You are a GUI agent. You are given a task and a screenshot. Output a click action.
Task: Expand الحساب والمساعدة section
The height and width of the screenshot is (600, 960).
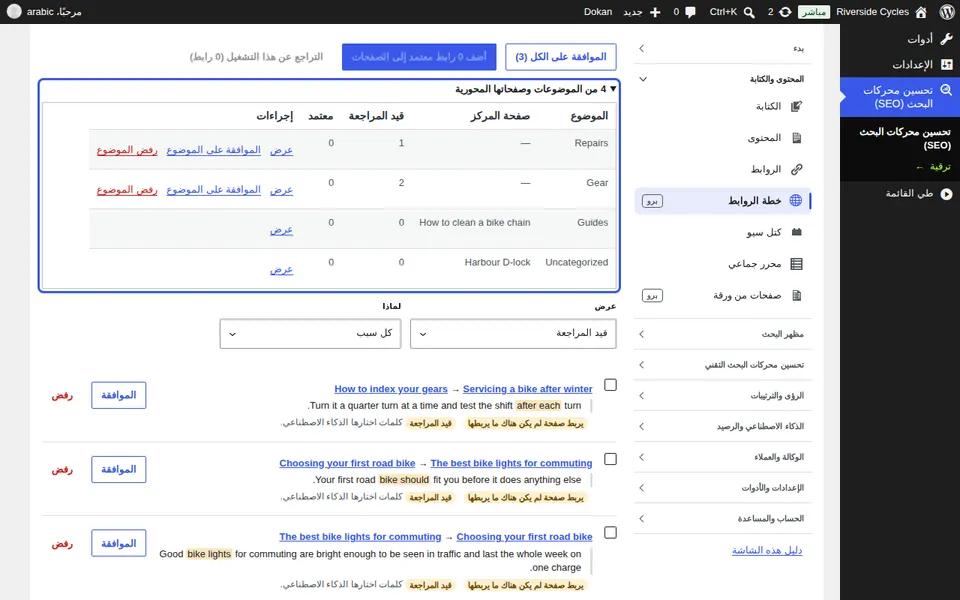[x=723, y=519]
